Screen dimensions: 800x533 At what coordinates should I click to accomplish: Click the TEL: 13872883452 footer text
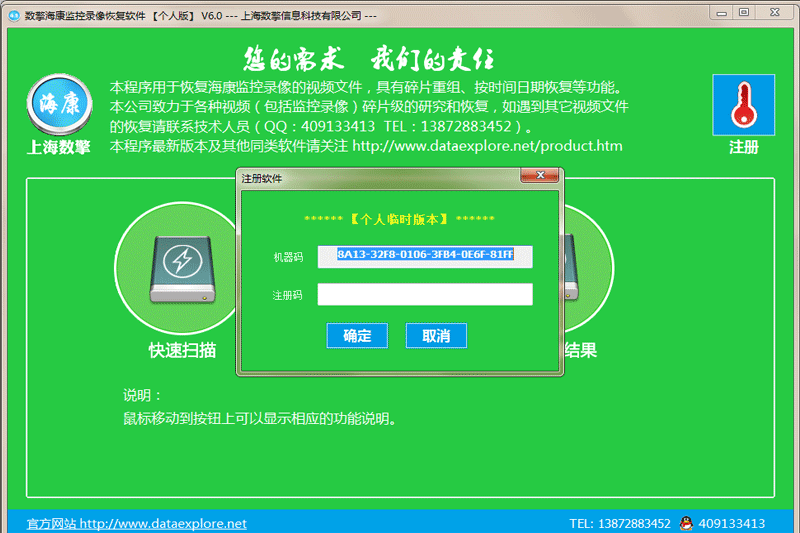[620, 523]
